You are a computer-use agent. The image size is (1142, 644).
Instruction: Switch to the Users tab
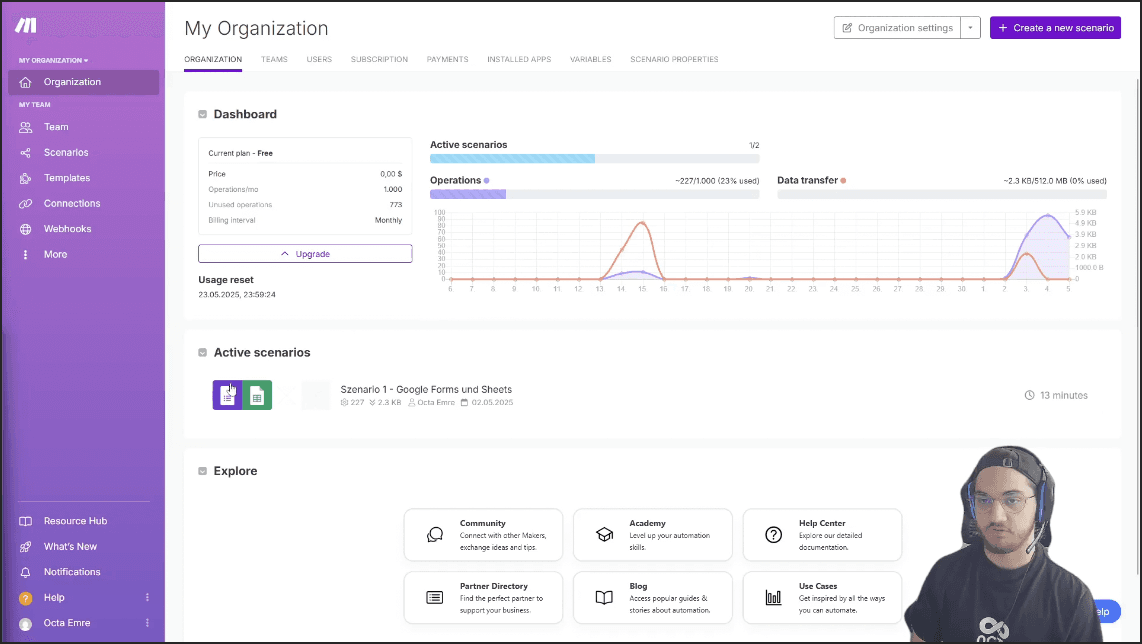point(319,60)
